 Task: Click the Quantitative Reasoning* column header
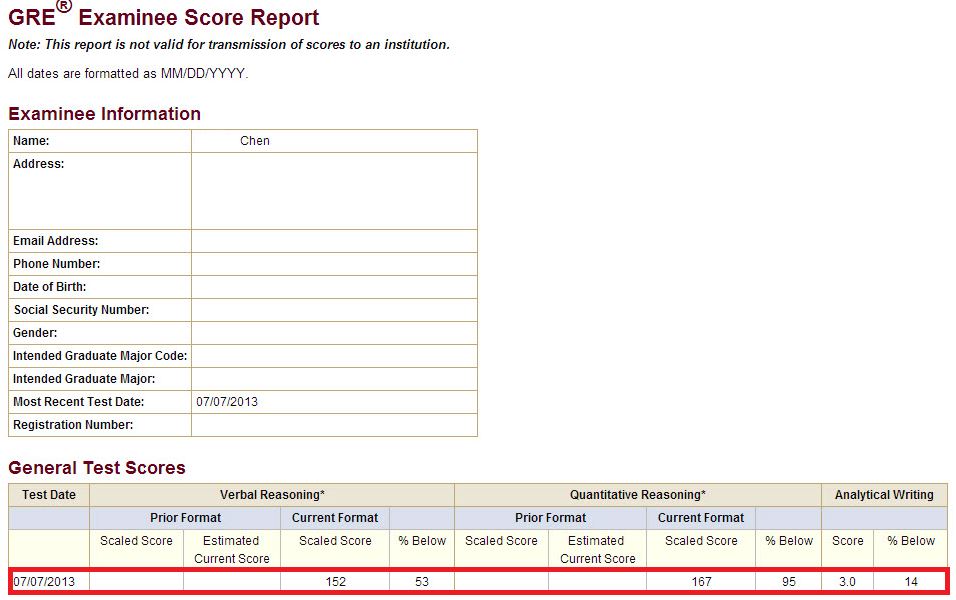click(x=638, y=495)
